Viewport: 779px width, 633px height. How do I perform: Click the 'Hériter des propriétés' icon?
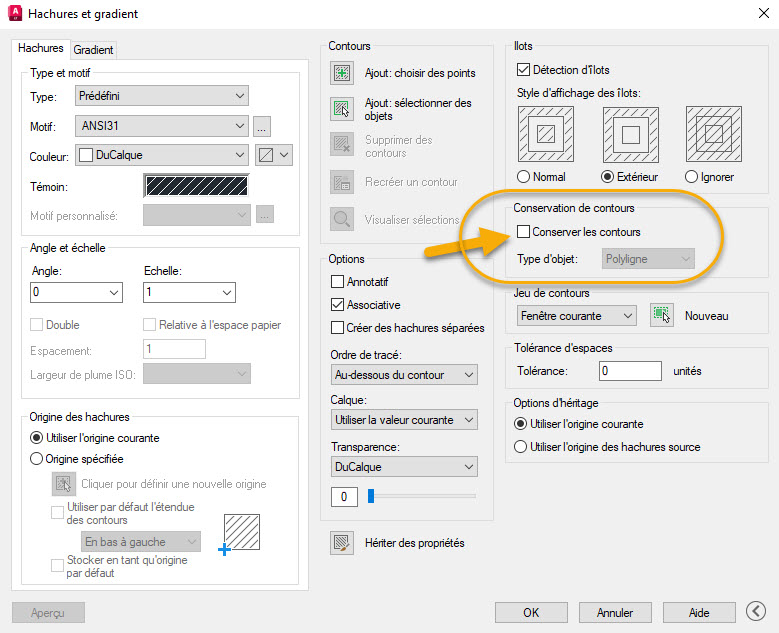pyautogui.click(x=342, y=543)
